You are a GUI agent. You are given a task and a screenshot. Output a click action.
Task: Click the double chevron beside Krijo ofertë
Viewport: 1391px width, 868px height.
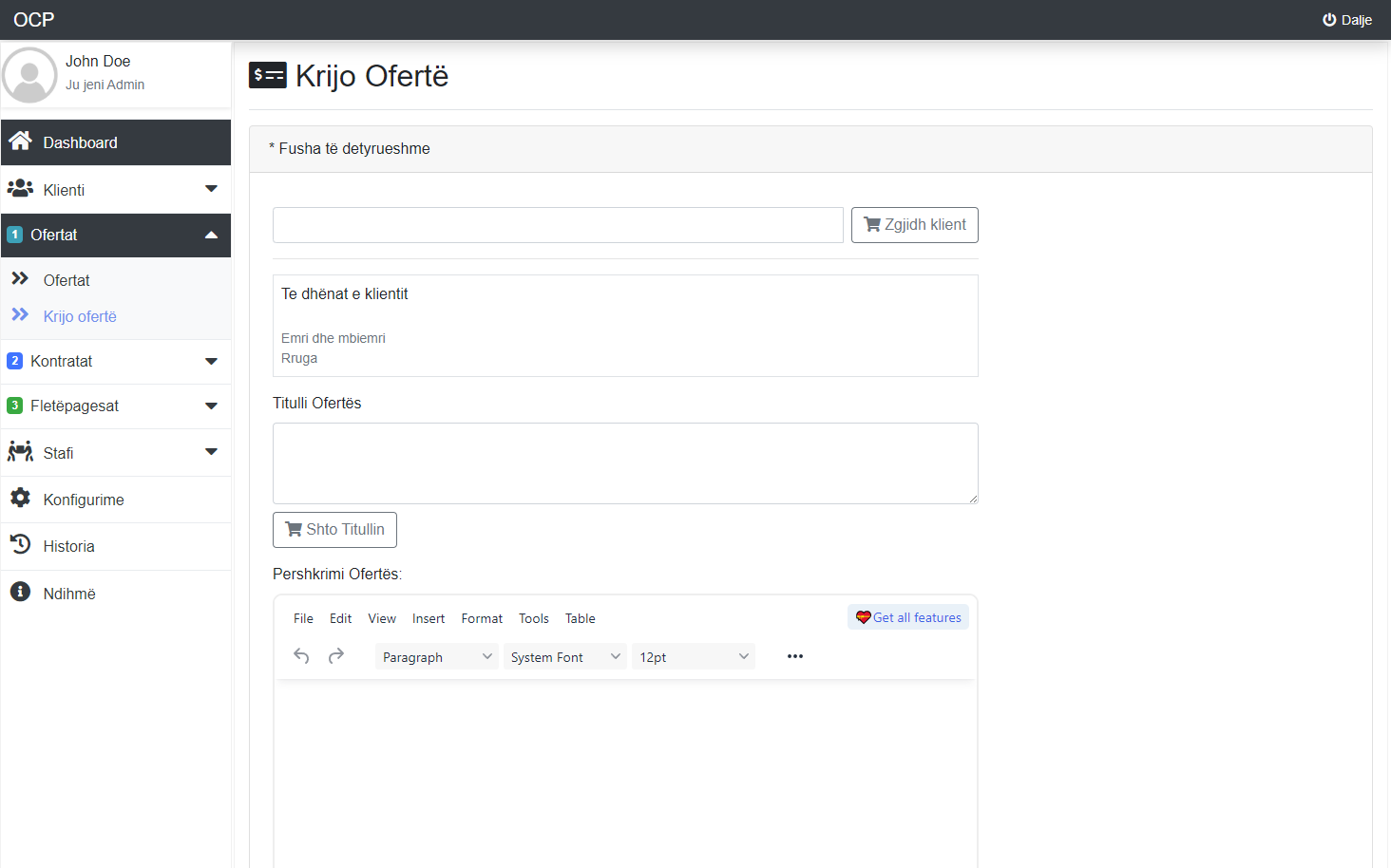(x=20, y=314)
